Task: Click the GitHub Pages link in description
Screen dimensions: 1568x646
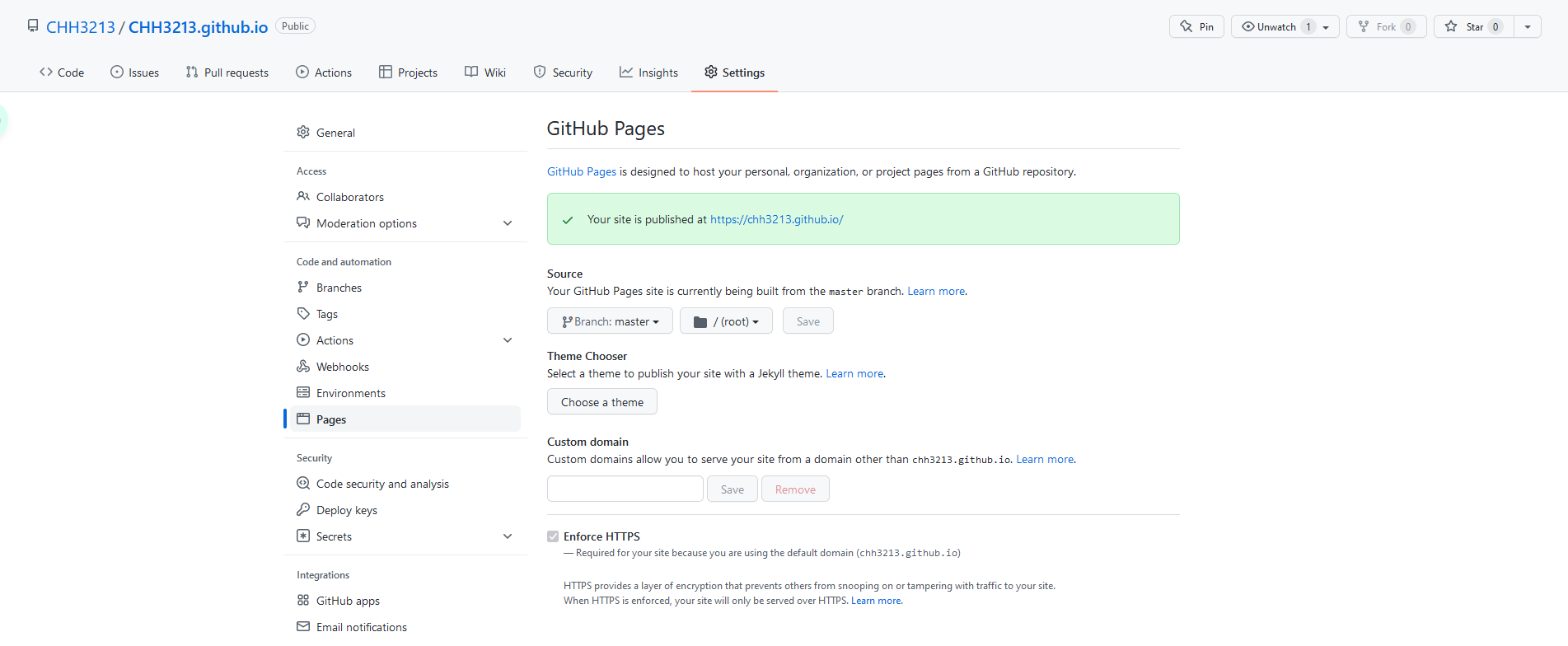Action: point(582,171)
